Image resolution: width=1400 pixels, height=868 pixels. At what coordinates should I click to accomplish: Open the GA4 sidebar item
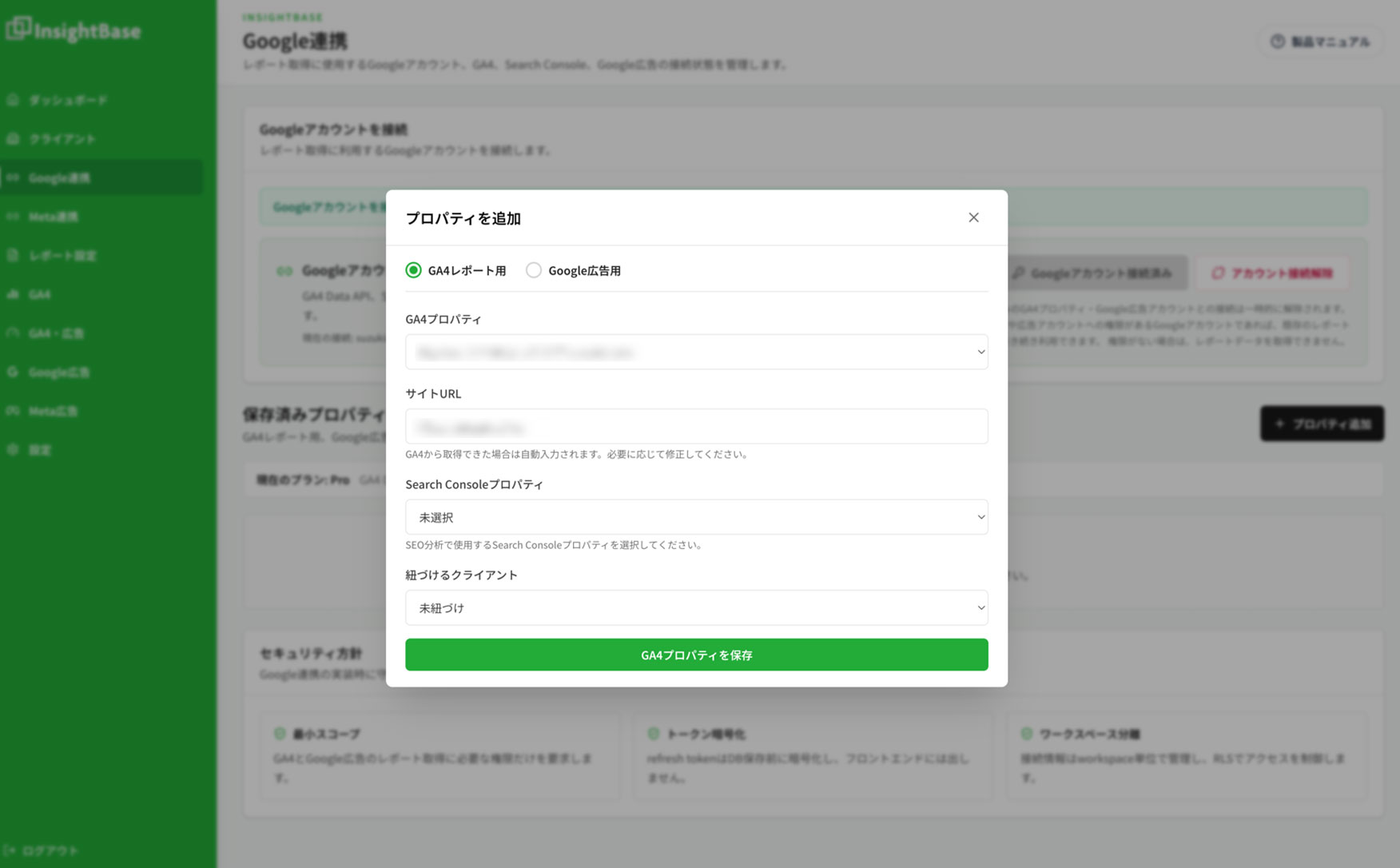101,294
